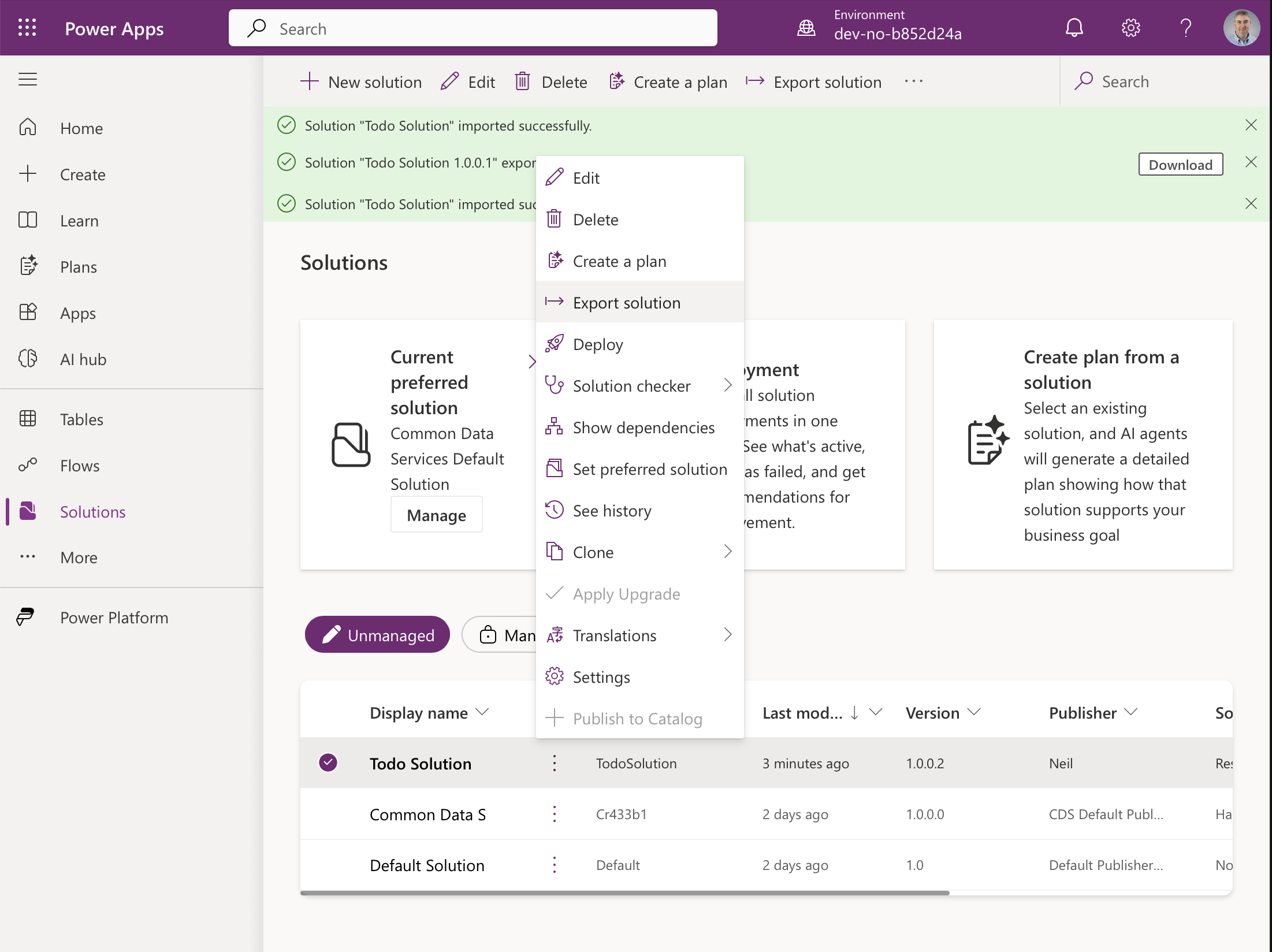This screenshot has height=952, width=1272.
Task: Open more options for Default Solution row
Action: tap(555, 865)
